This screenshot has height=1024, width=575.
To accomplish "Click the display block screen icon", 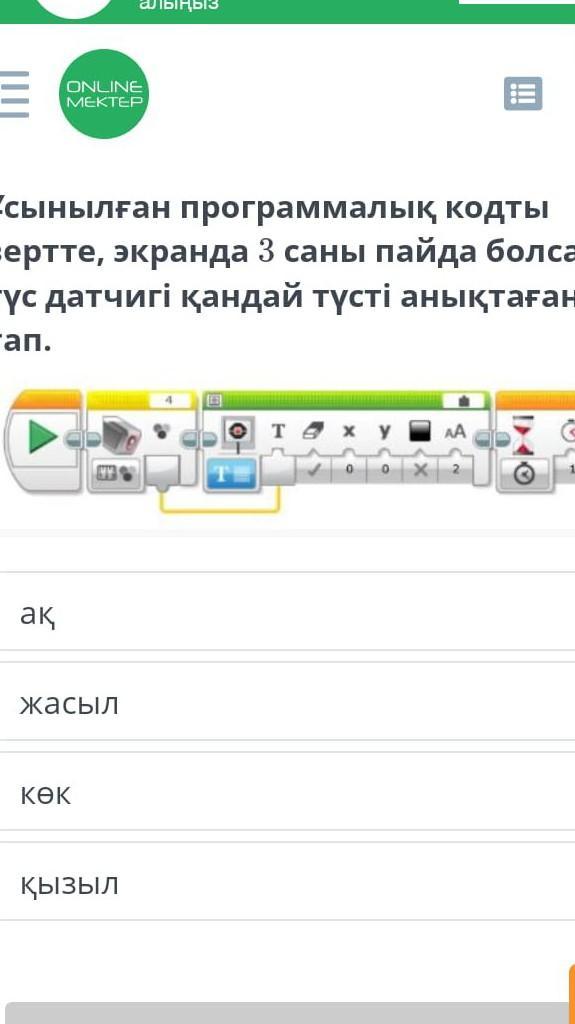I will (x=236, y=431).
